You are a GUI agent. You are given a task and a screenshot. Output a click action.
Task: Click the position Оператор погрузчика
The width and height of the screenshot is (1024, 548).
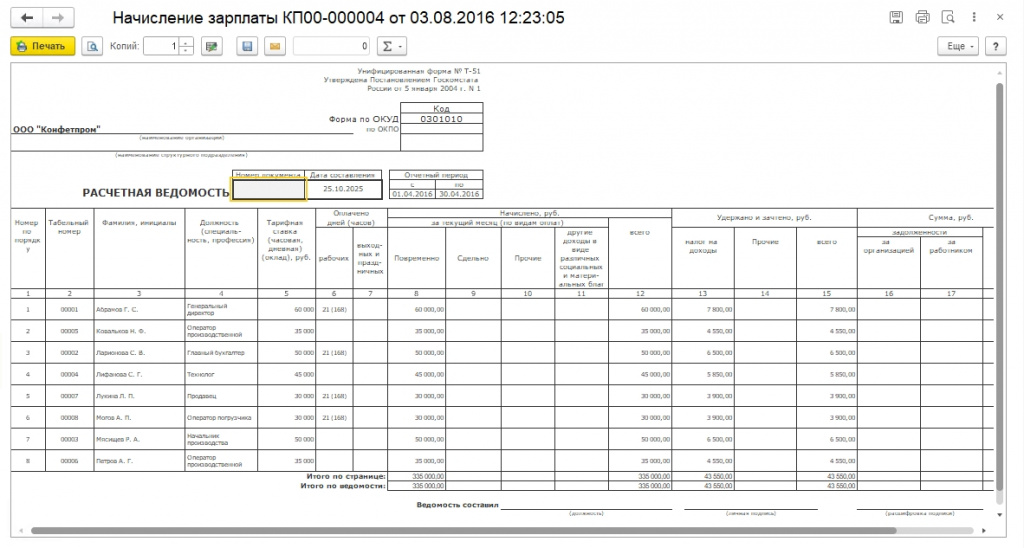[219, 417]
